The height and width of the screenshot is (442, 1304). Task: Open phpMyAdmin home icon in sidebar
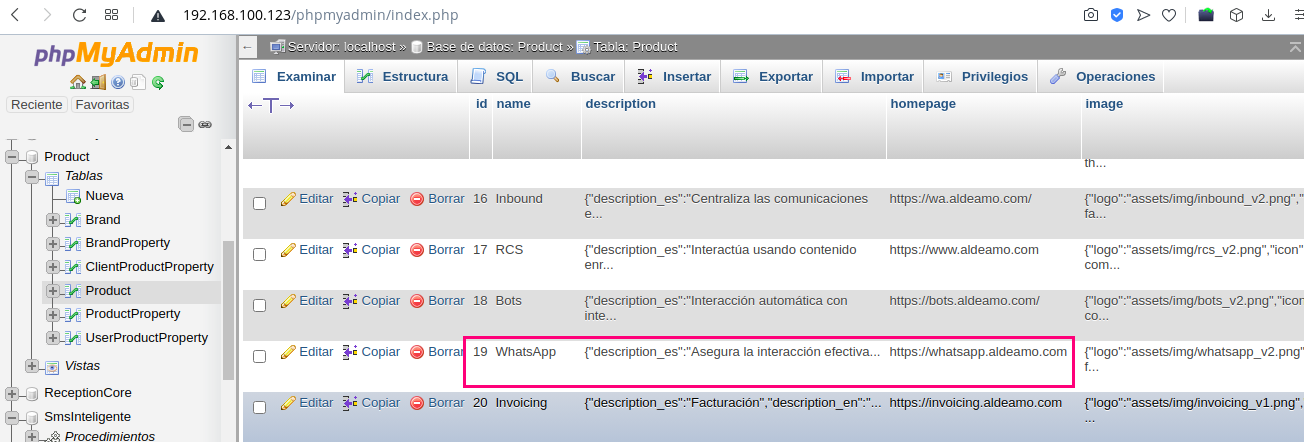78,82
